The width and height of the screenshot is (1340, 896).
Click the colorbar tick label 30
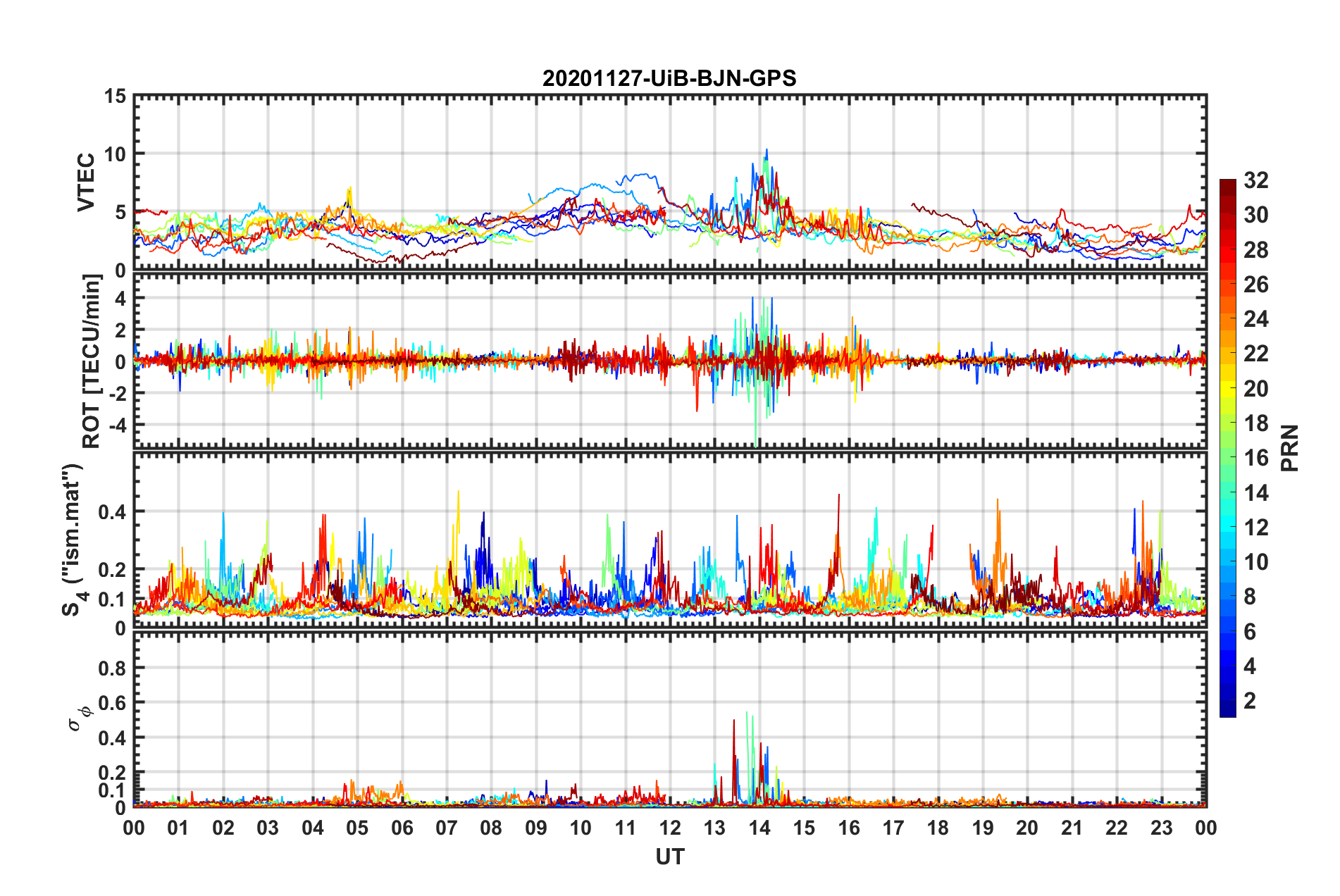pyautogui.click(x=1256, y=215)
